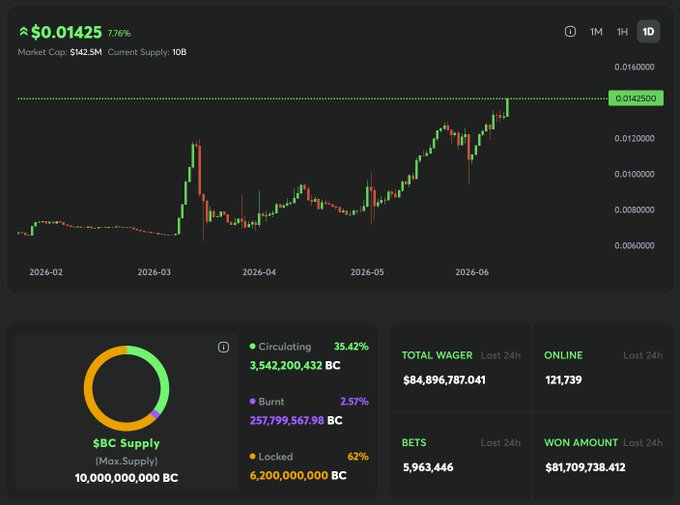Viewport: 680px width, 505px height.
Task: Click the 2026-06 date label
Action: (472, 272)
